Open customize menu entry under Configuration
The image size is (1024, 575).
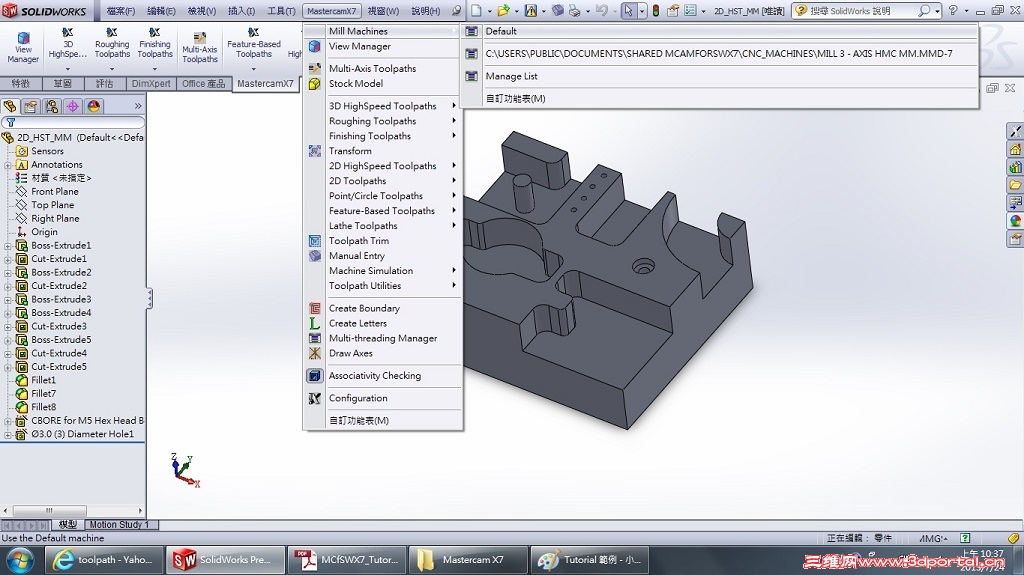(384, 421)
